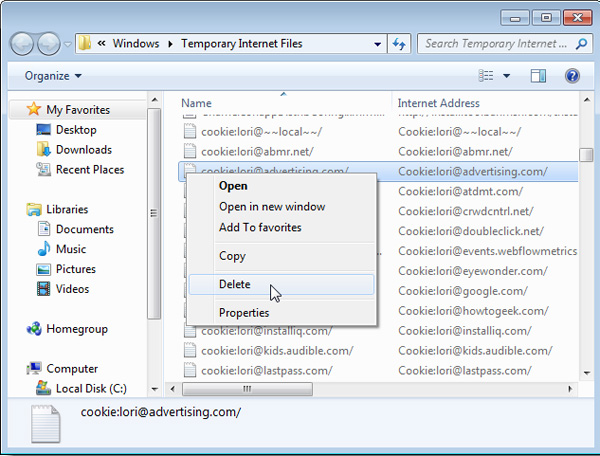600x456 pixels.
Task: Click the Forward navigation arrow button
Action: coord(49,44)
